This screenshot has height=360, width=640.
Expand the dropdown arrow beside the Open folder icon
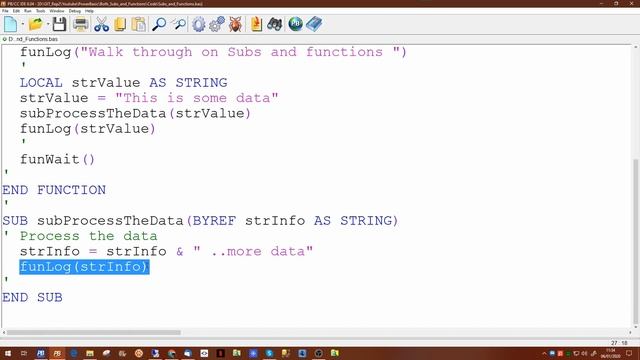(x=48, y=24)
